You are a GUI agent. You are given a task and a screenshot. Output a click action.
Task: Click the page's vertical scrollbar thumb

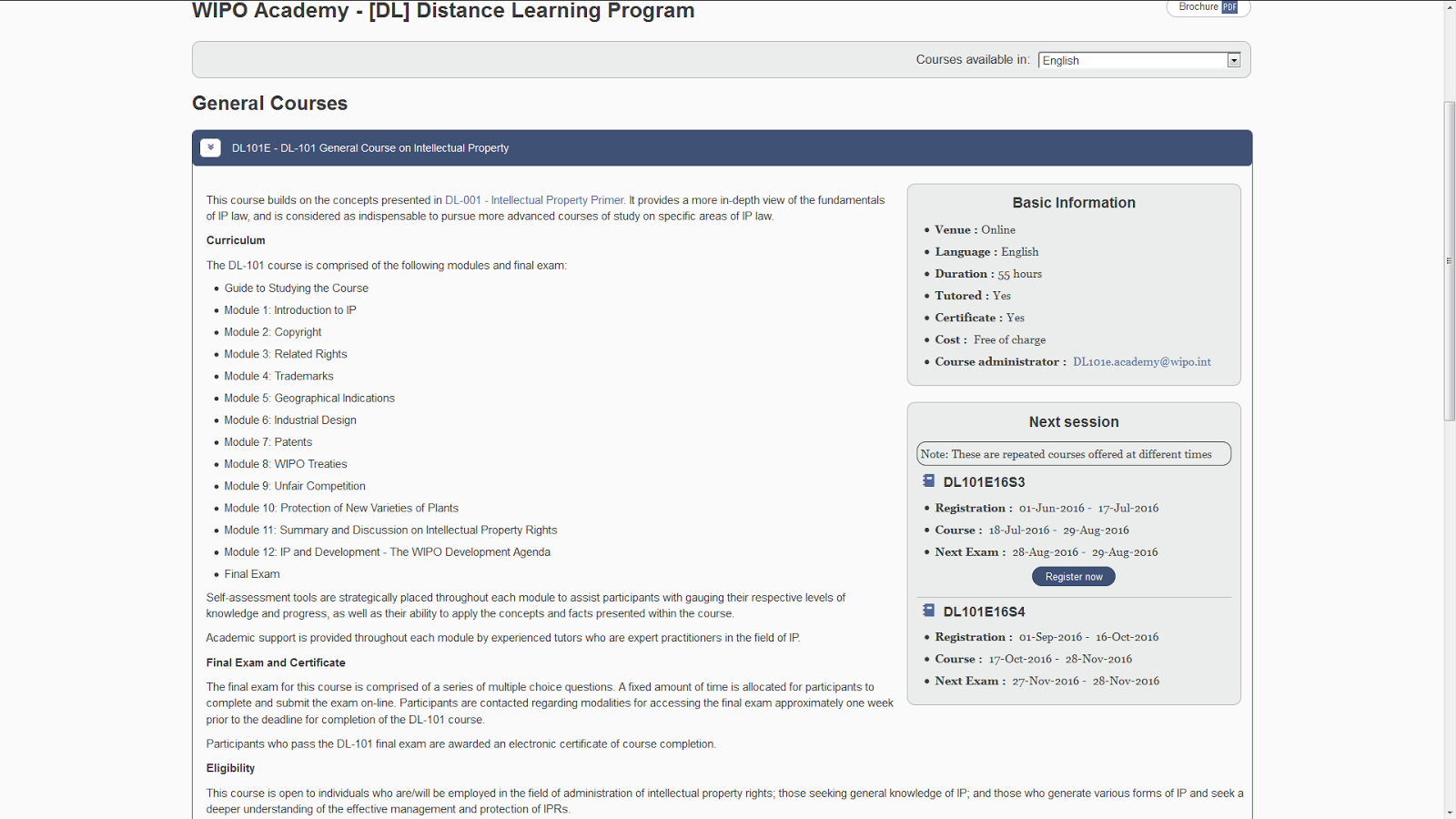click(1450, 260)
